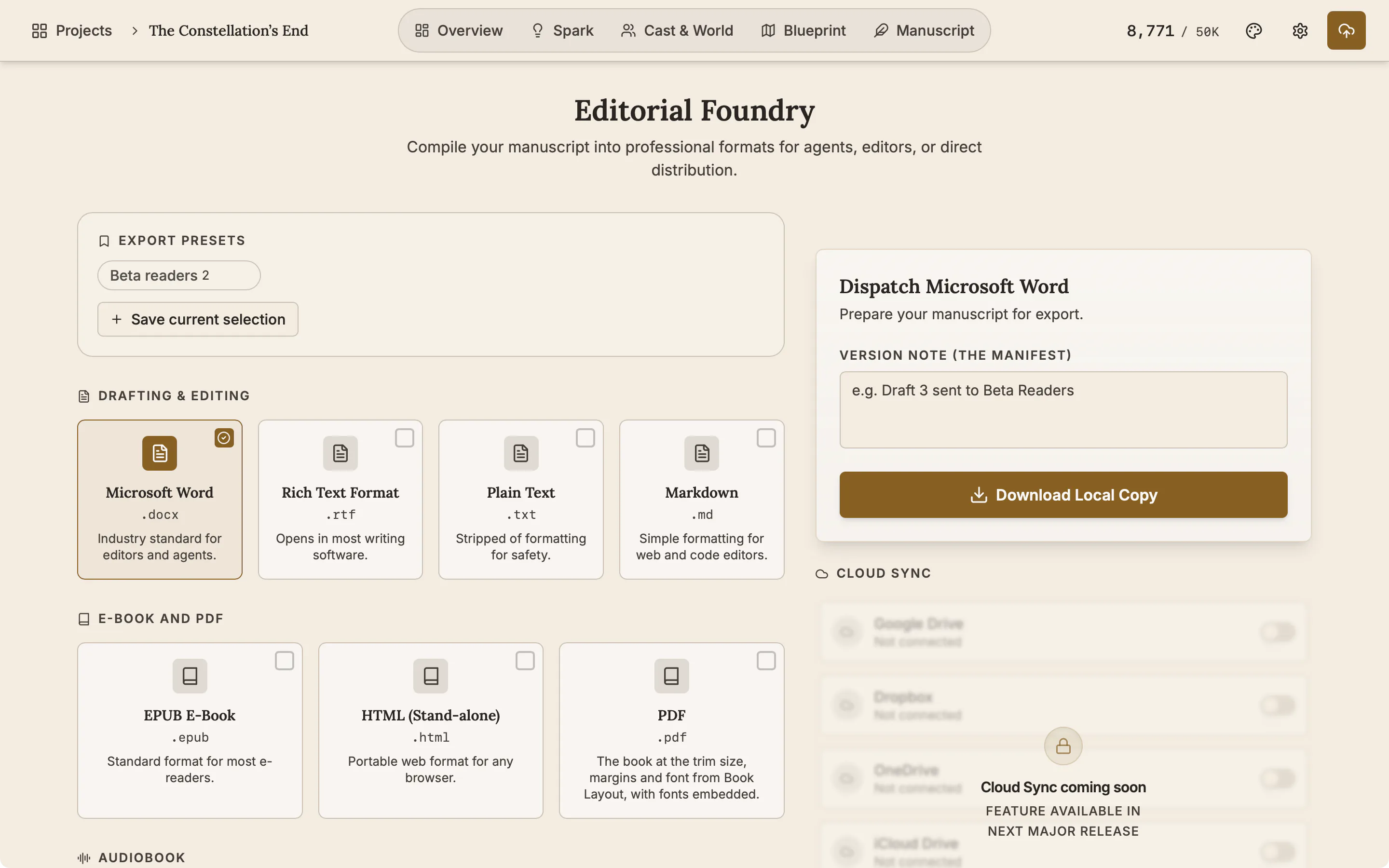Open the Manuscript tab
The width and height of the screenshot is (1389, 868).
[x=924, y=30]
